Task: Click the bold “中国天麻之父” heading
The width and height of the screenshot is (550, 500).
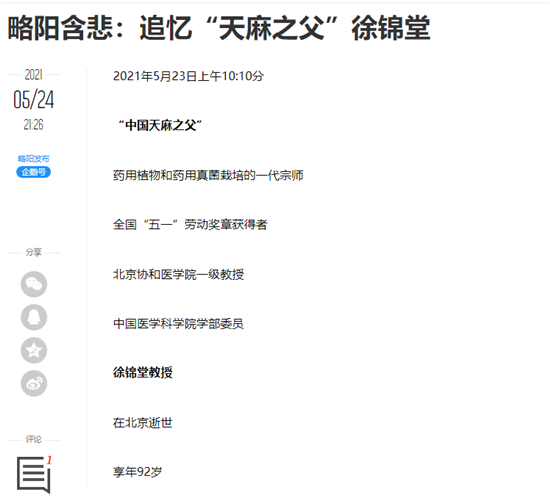Action: pyautogui.click(x=160, y=125)
